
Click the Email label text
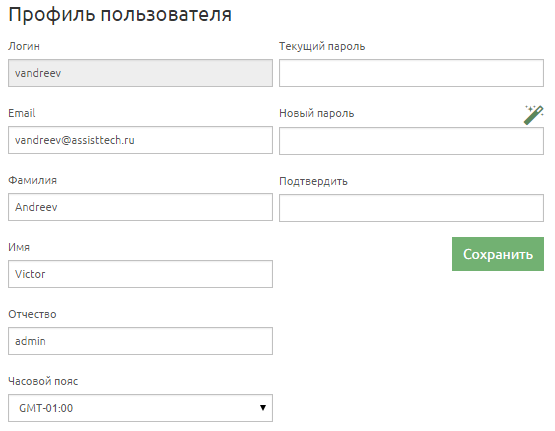point(22,113)
